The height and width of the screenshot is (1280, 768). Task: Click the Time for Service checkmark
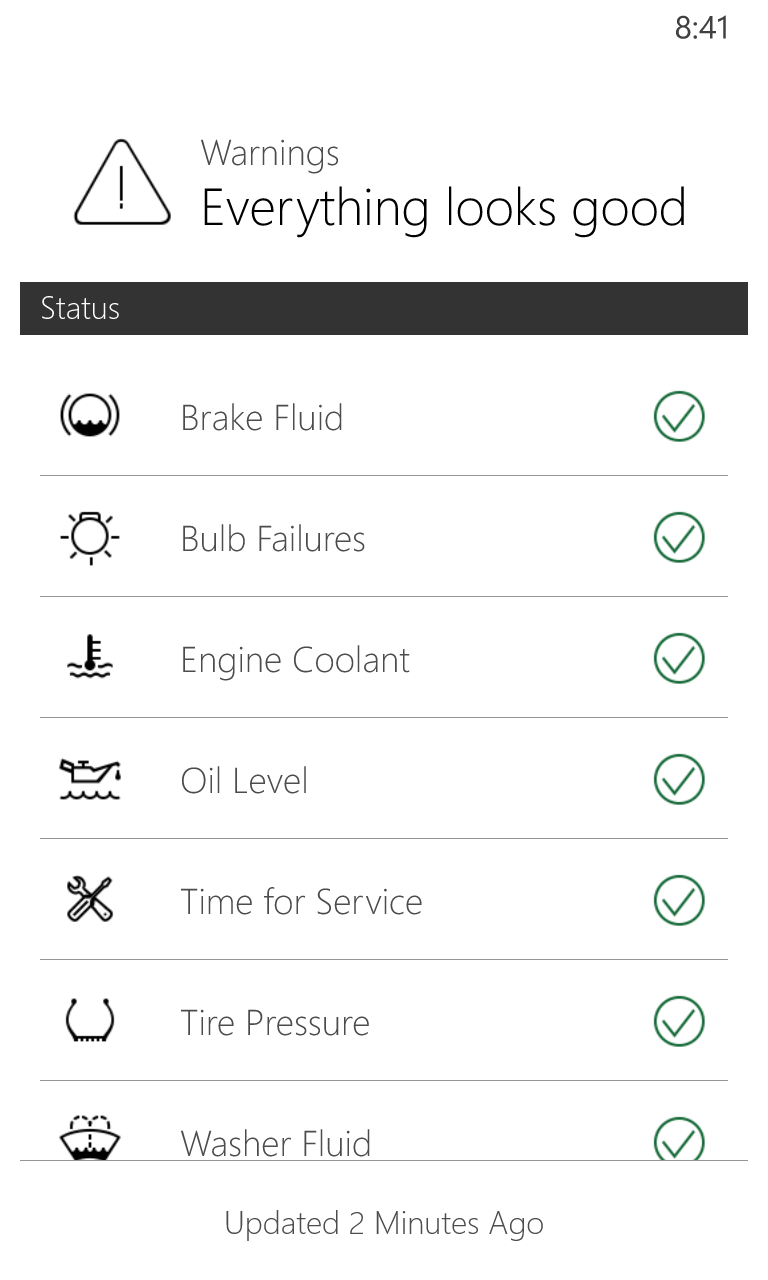(679, 901)
